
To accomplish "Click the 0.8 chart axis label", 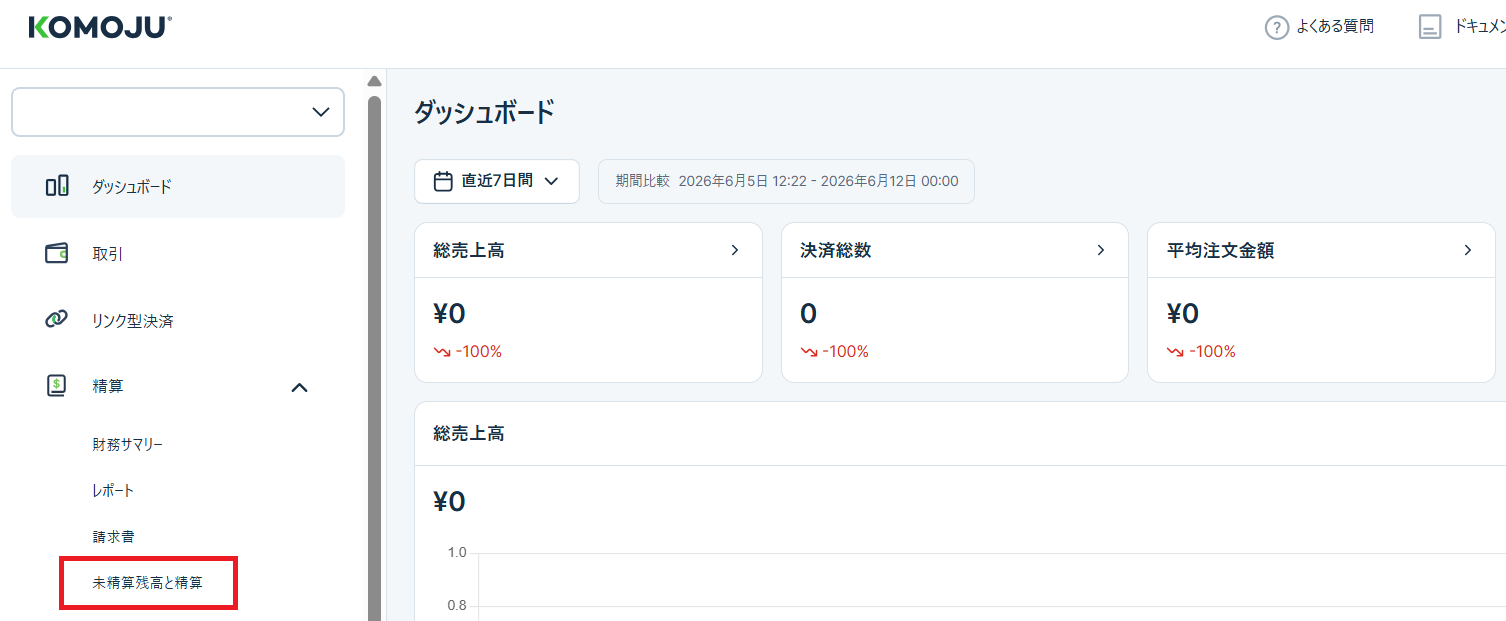I will click(457, 605).
